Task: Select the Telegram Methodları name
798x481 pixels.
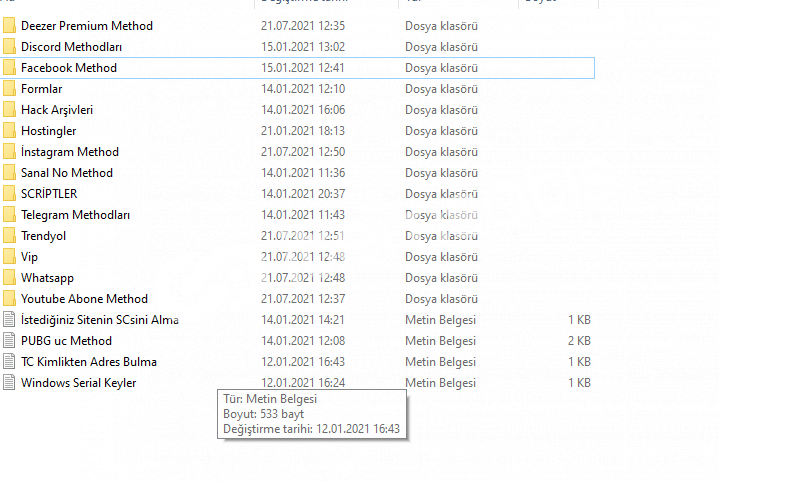Action: click(75, 215)
